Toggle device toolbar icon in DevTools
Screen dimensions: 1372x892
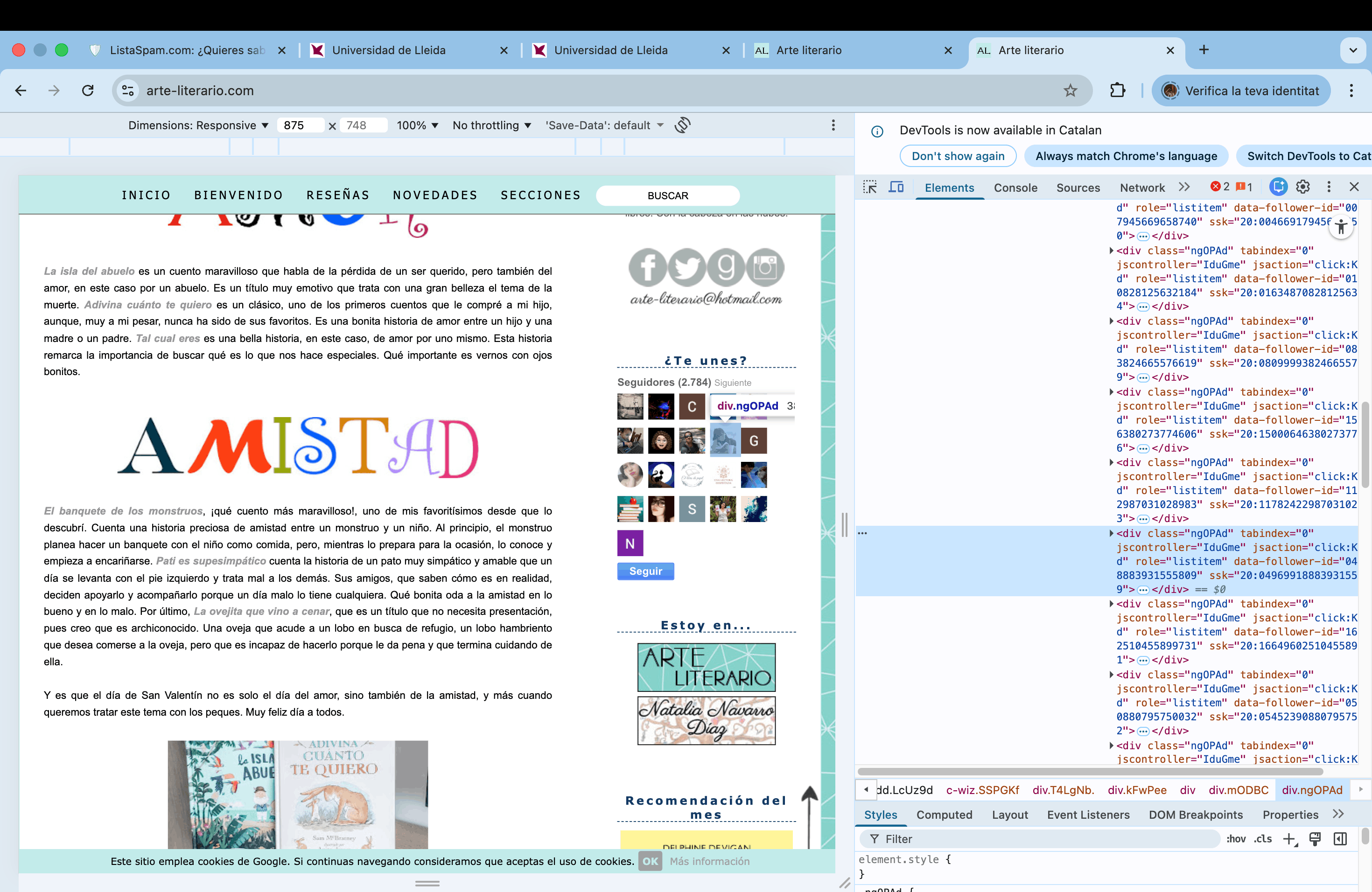896,187
